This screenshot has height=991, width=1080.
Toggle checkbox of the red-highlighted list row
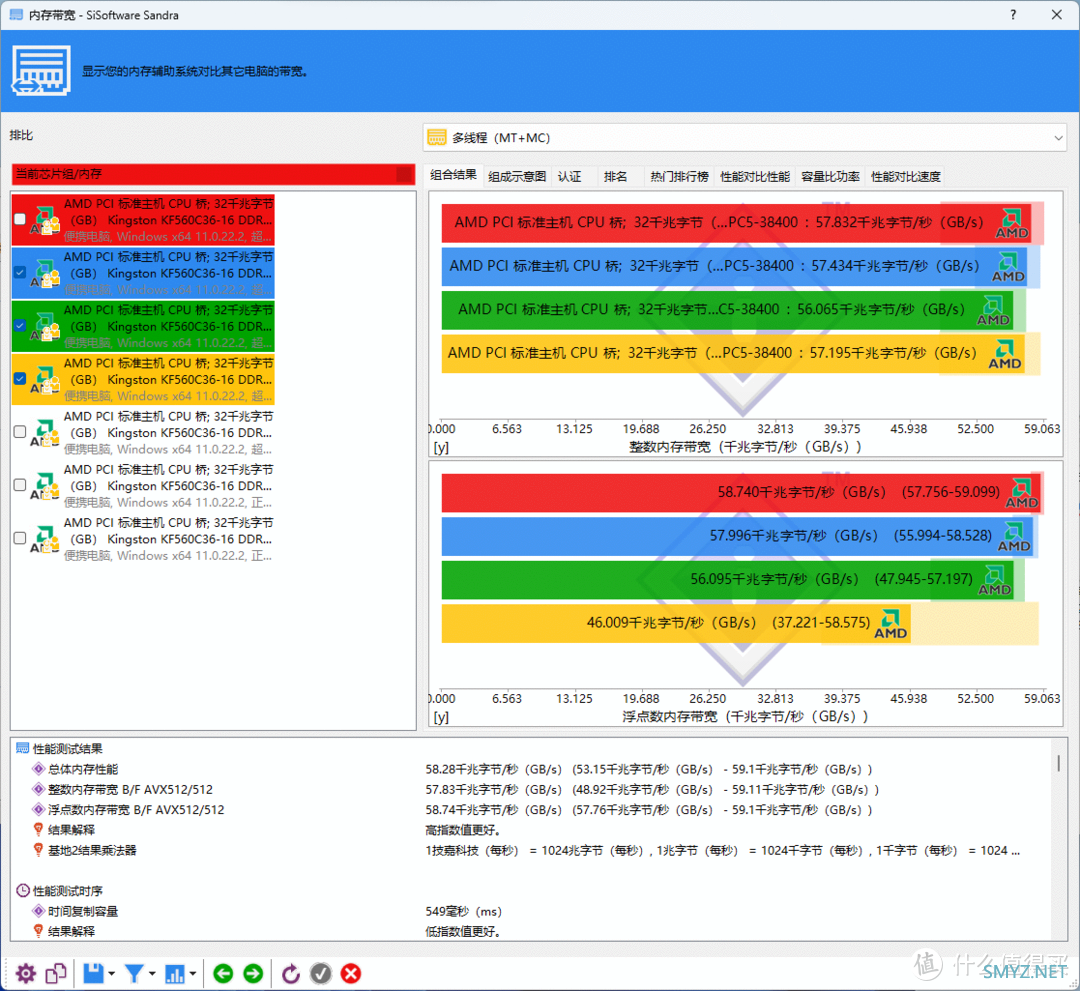(x=20, y=219)
